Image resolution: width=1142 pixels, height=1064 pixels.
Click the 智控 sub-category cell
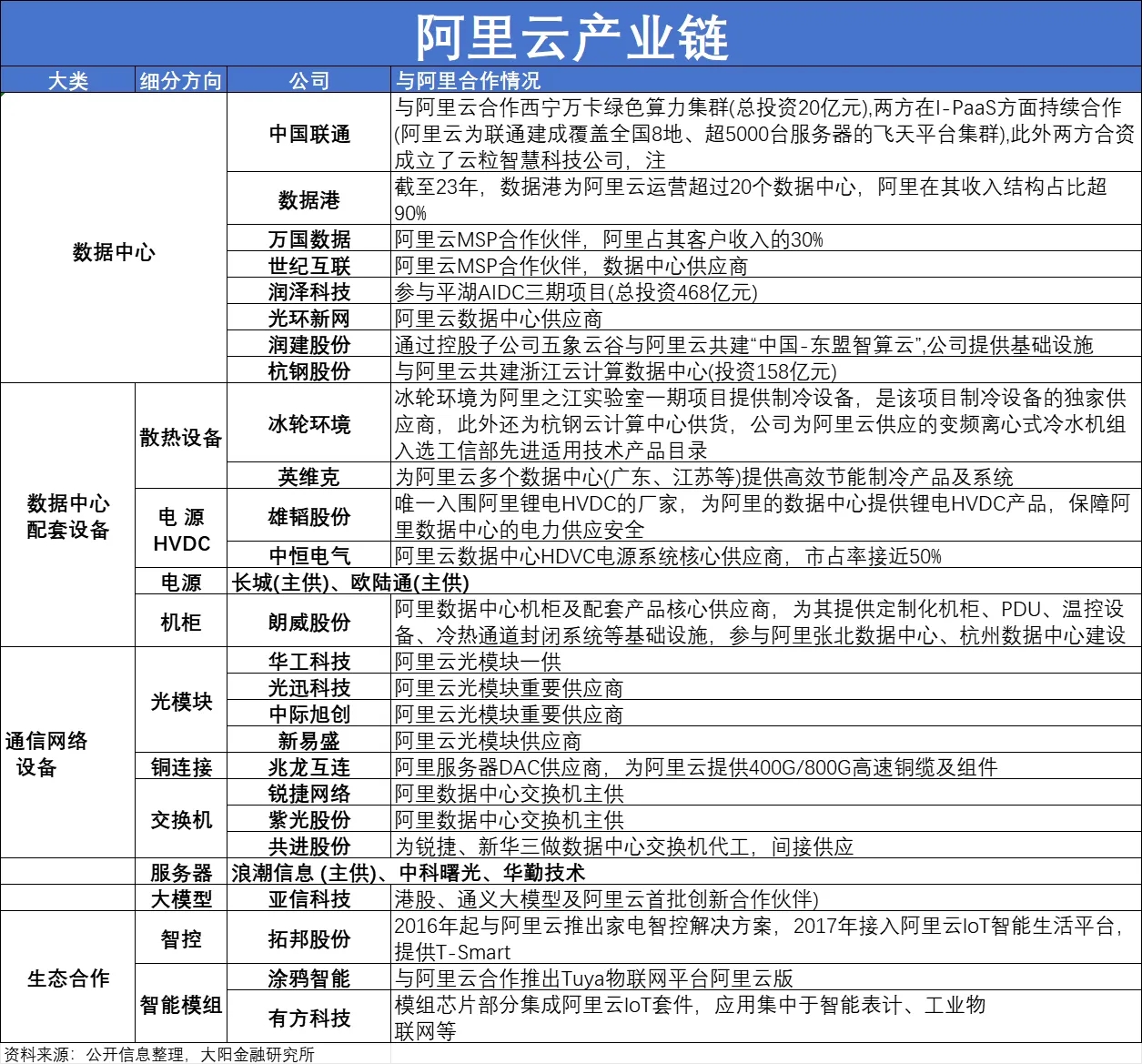pyautogui.click(x=181, y=938)
